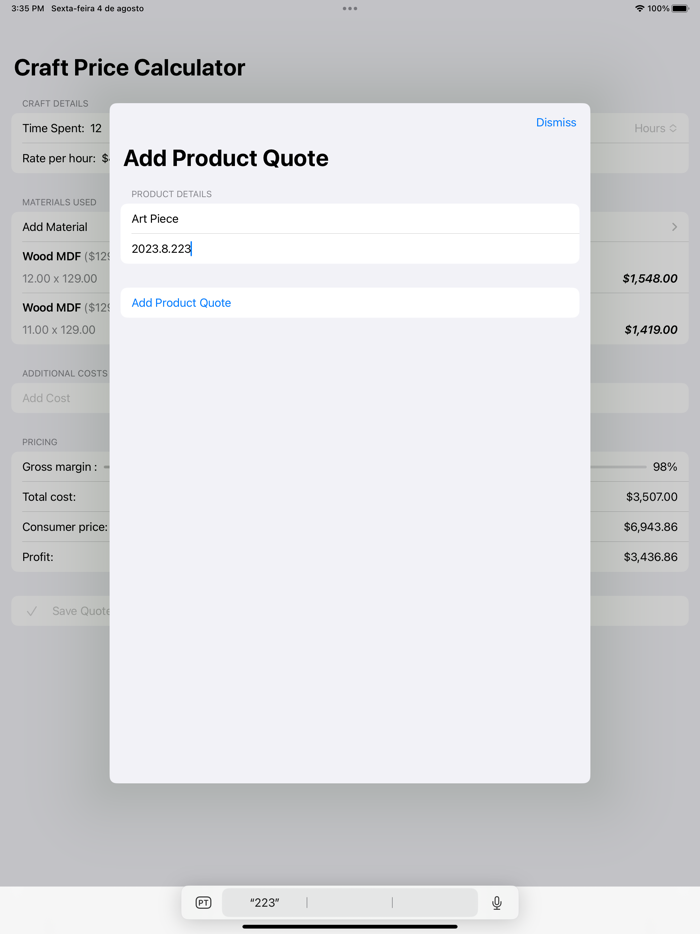Tap the dictation microphone icon
This screenshot has width=700, height=934.
(x=496, y=902)
